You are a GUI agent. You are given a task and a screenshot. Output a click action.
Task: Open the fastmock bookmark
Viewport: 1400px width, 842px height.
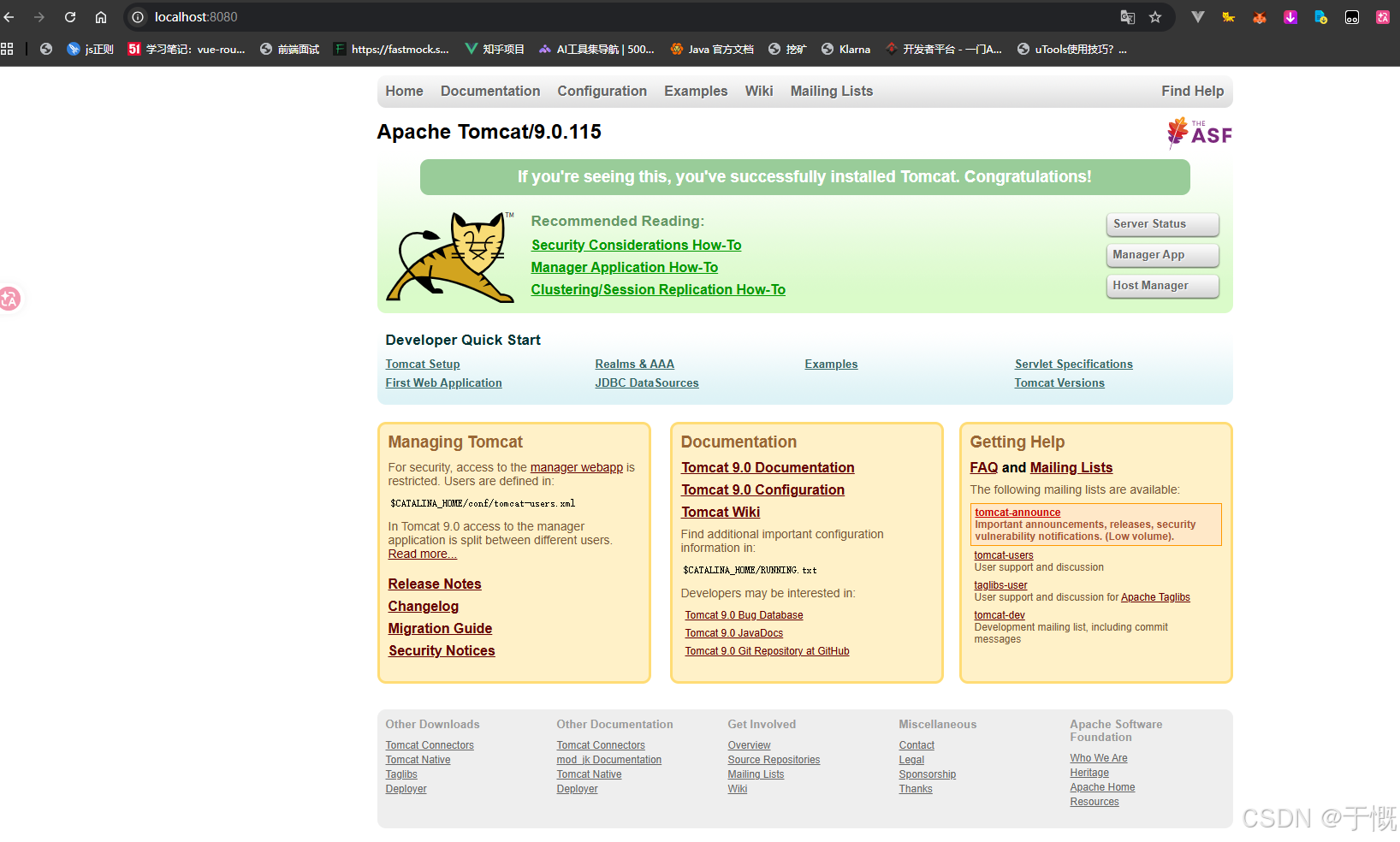point(391,49)
